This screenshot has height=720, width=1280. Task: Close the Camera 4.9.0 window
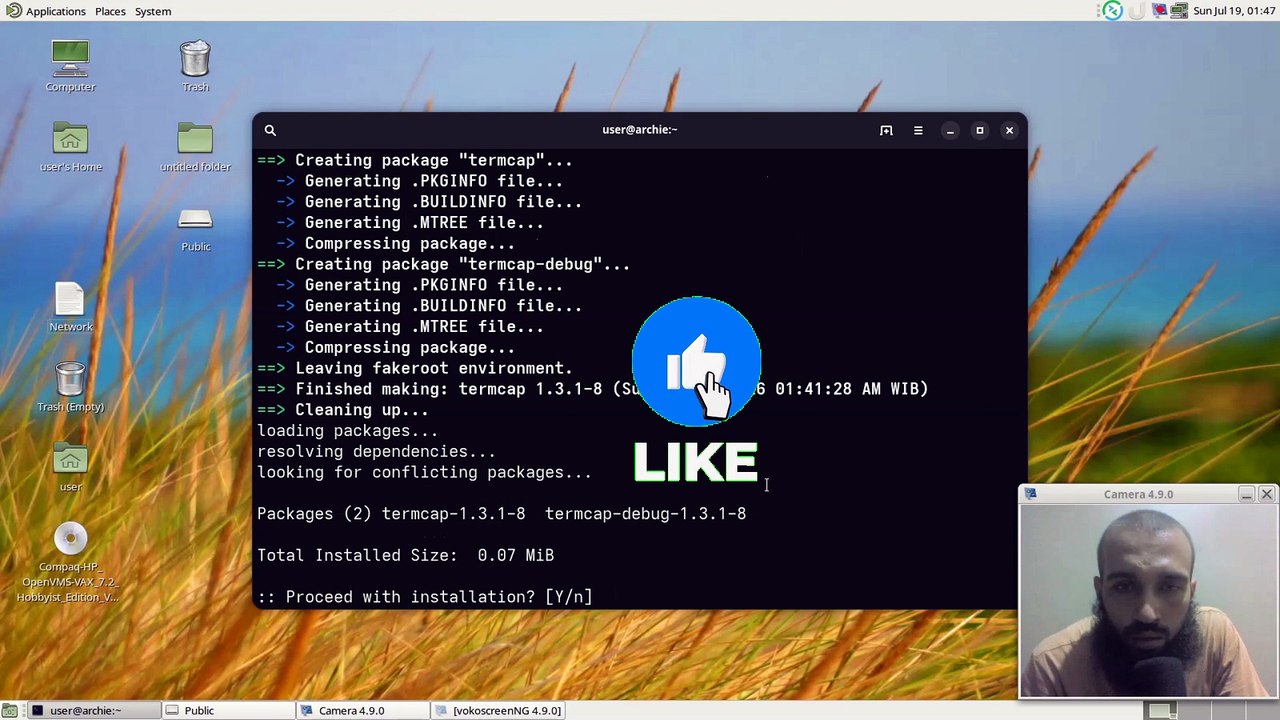[x=1266, y=494]
